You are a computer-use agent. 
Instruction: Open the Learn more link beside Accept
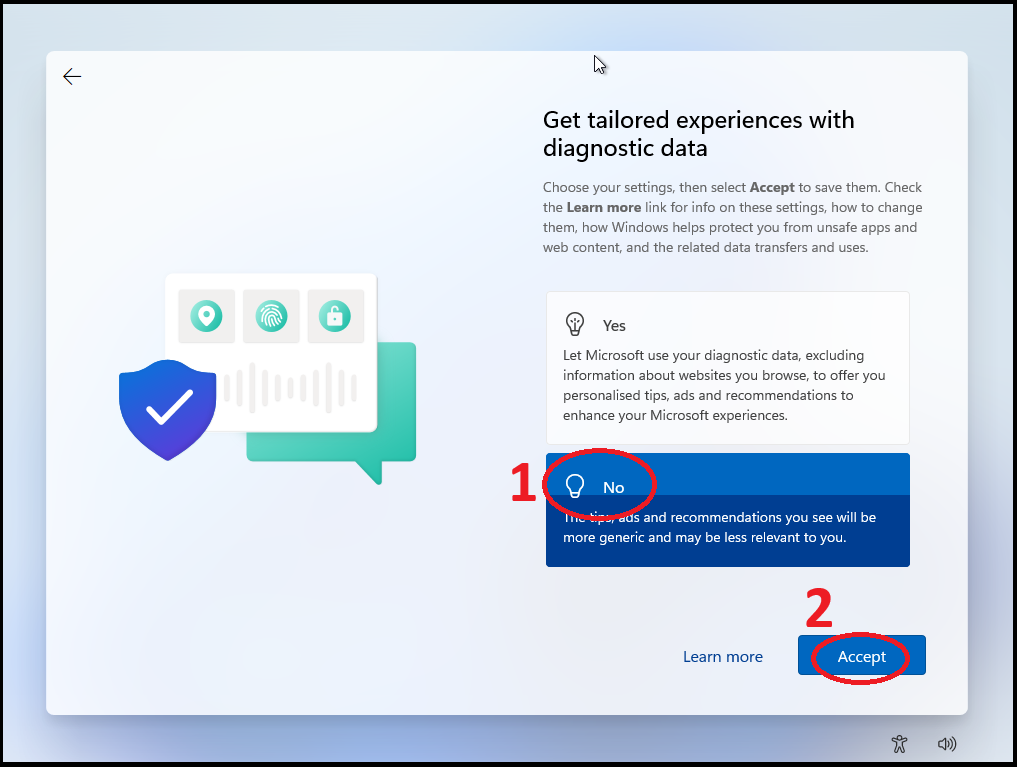pos(722,657)
